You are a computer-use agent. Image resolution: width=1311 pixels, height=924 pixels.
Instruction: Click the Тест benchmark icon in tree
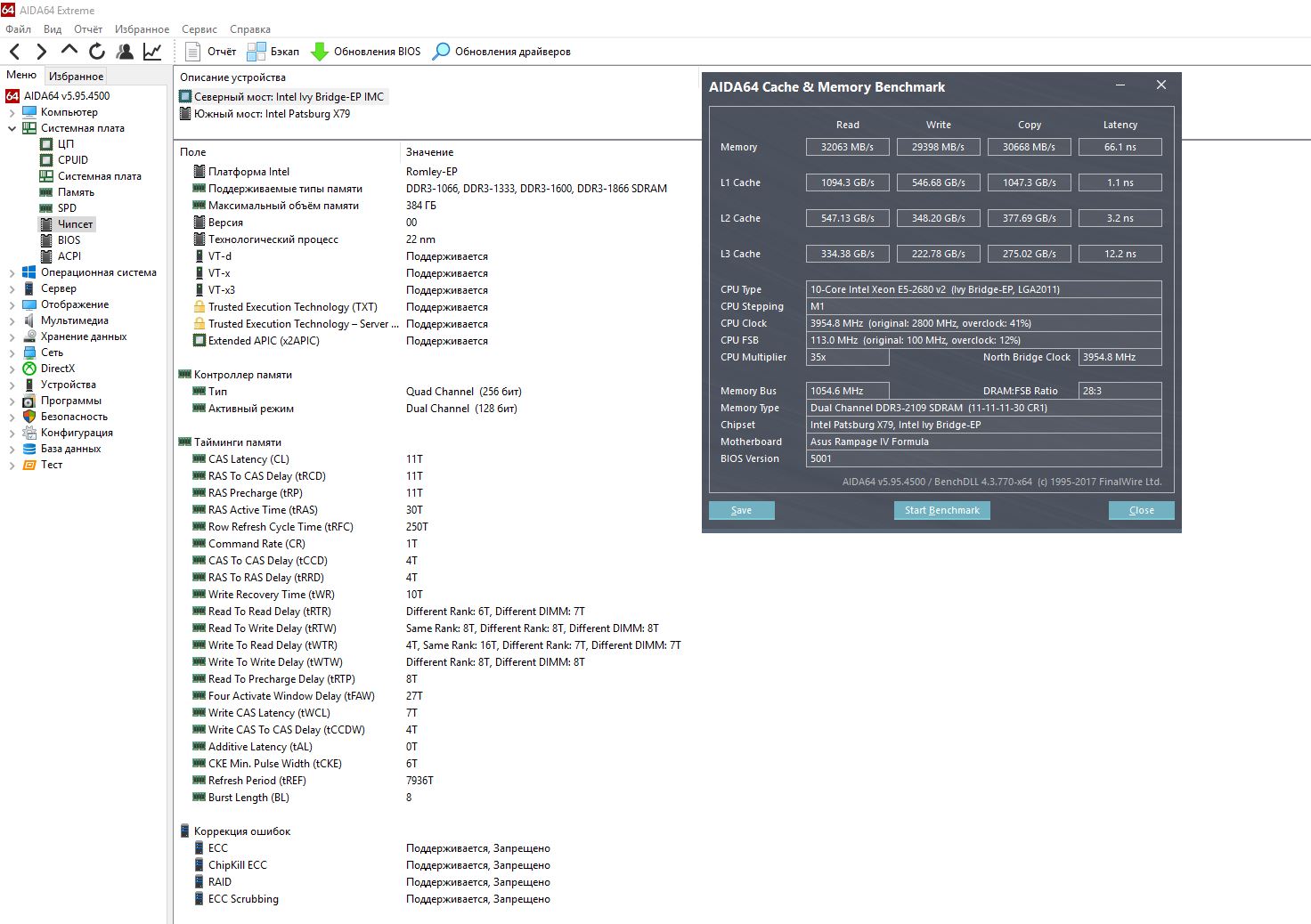click(29, 465)
